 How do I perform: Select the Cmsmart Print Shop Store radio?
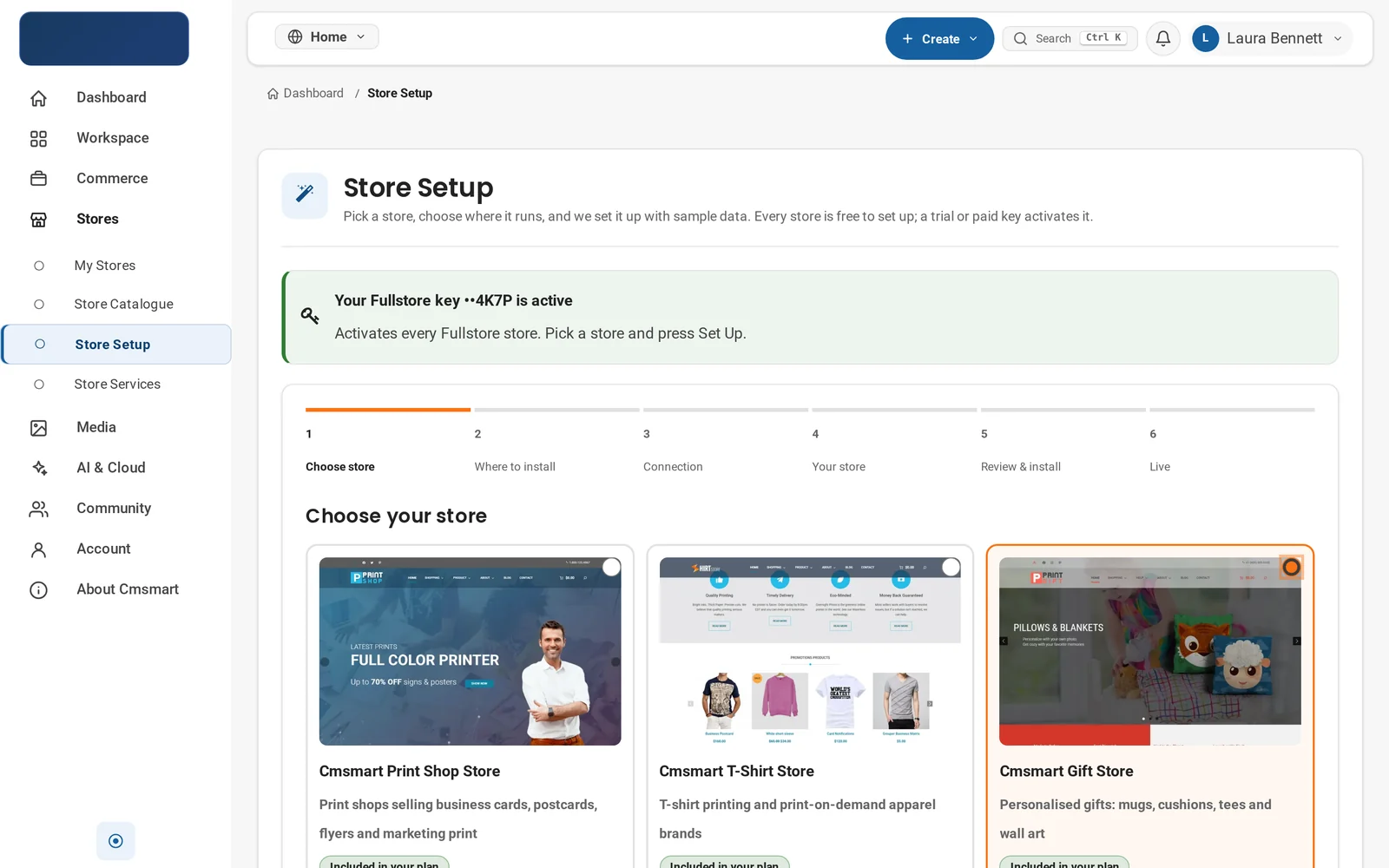click(x=612, y=567)
